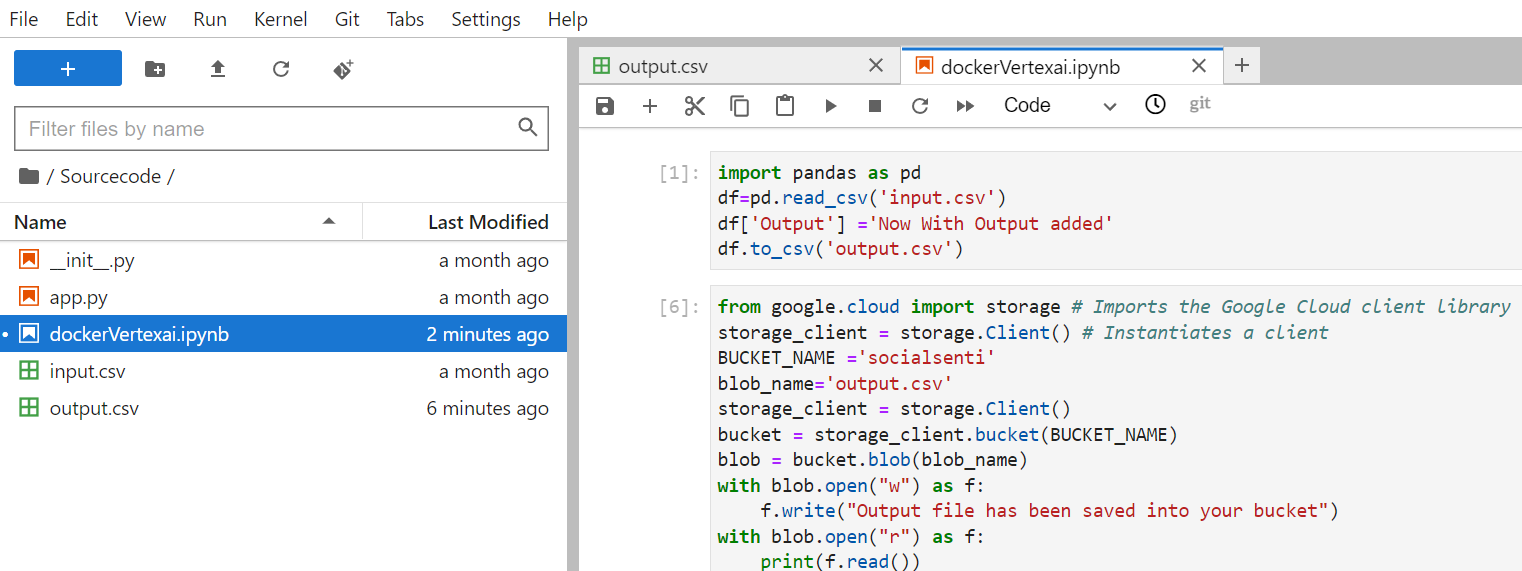
Task: Open the Kernel menu
Action: tap(281, 19)
